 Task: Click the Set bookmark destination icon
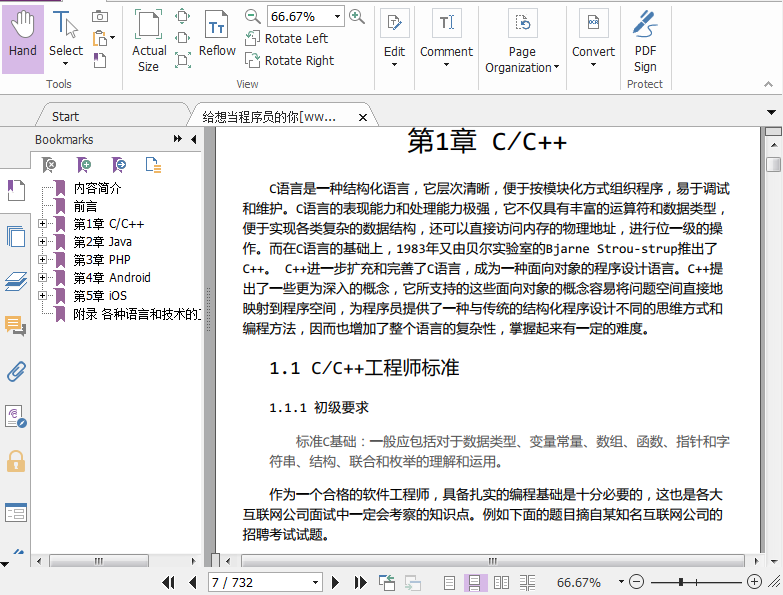[119, 165]
